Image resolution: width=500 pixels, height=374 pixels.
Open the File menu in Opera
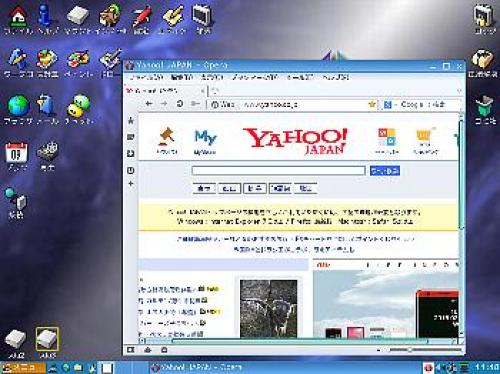(146, 77)
